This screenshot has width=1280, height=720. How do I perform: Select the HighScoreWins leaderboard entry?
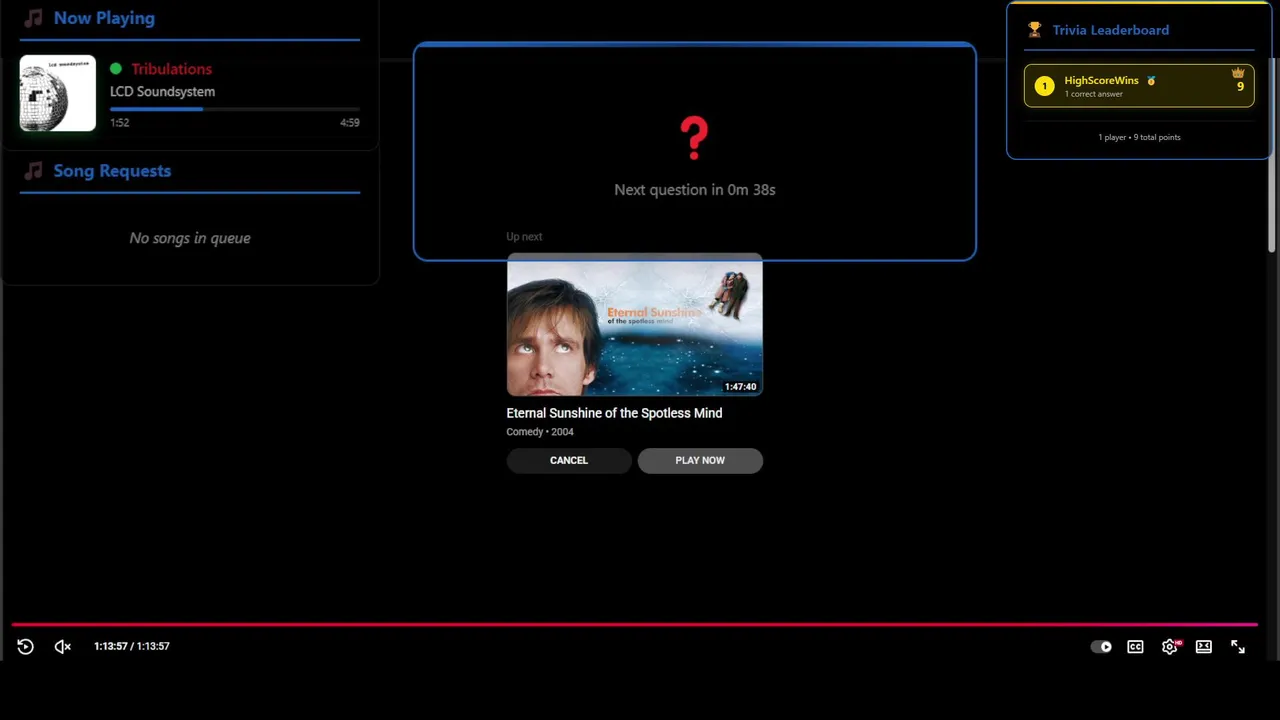pyautogui.click(x=1139, y=86)
